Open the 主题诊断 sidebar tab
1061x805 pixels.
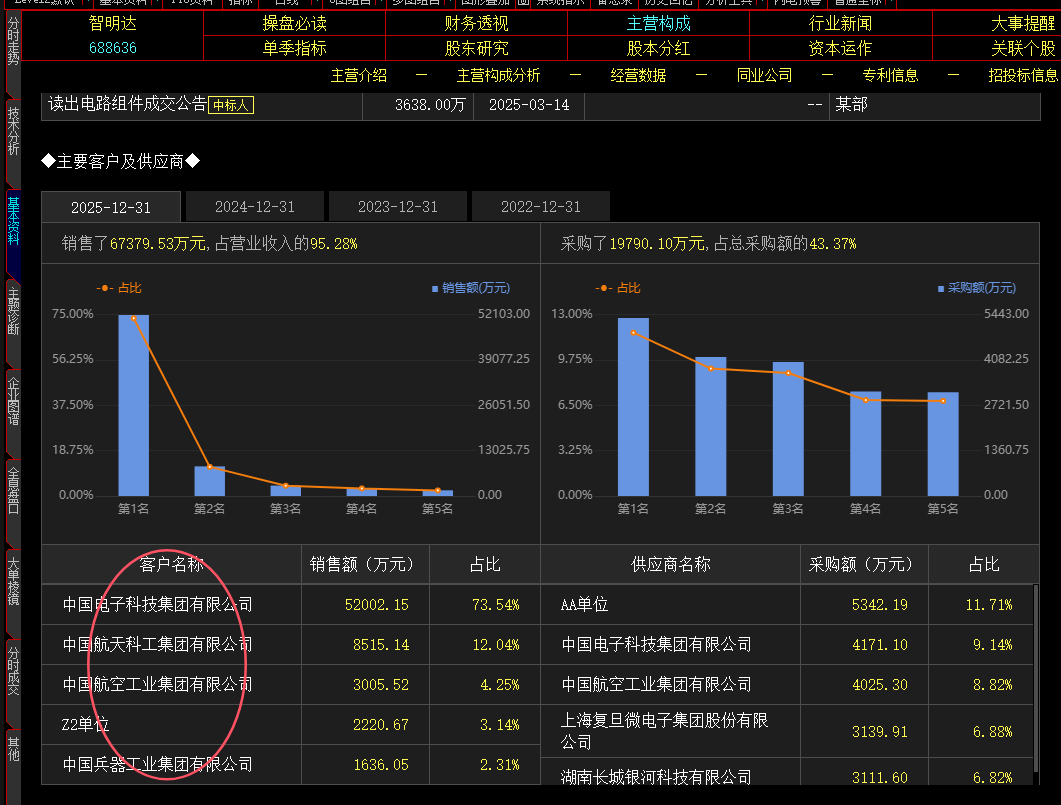tap(13, 311)
